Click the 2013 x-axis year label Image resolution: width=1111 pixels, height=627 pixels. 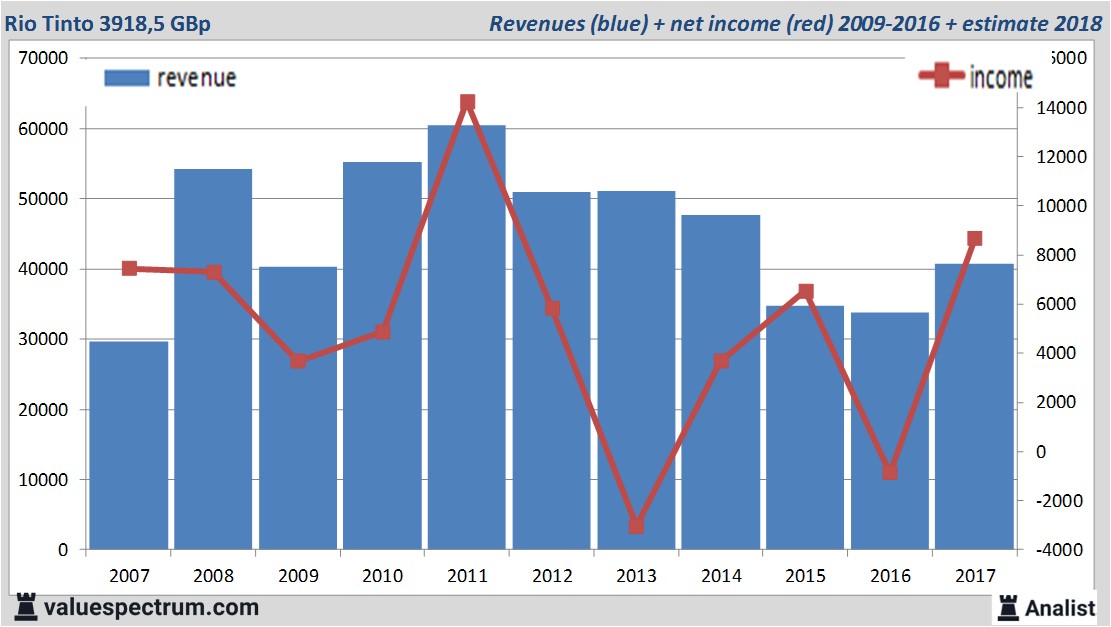pyautogui.click(x=636, y=575)
